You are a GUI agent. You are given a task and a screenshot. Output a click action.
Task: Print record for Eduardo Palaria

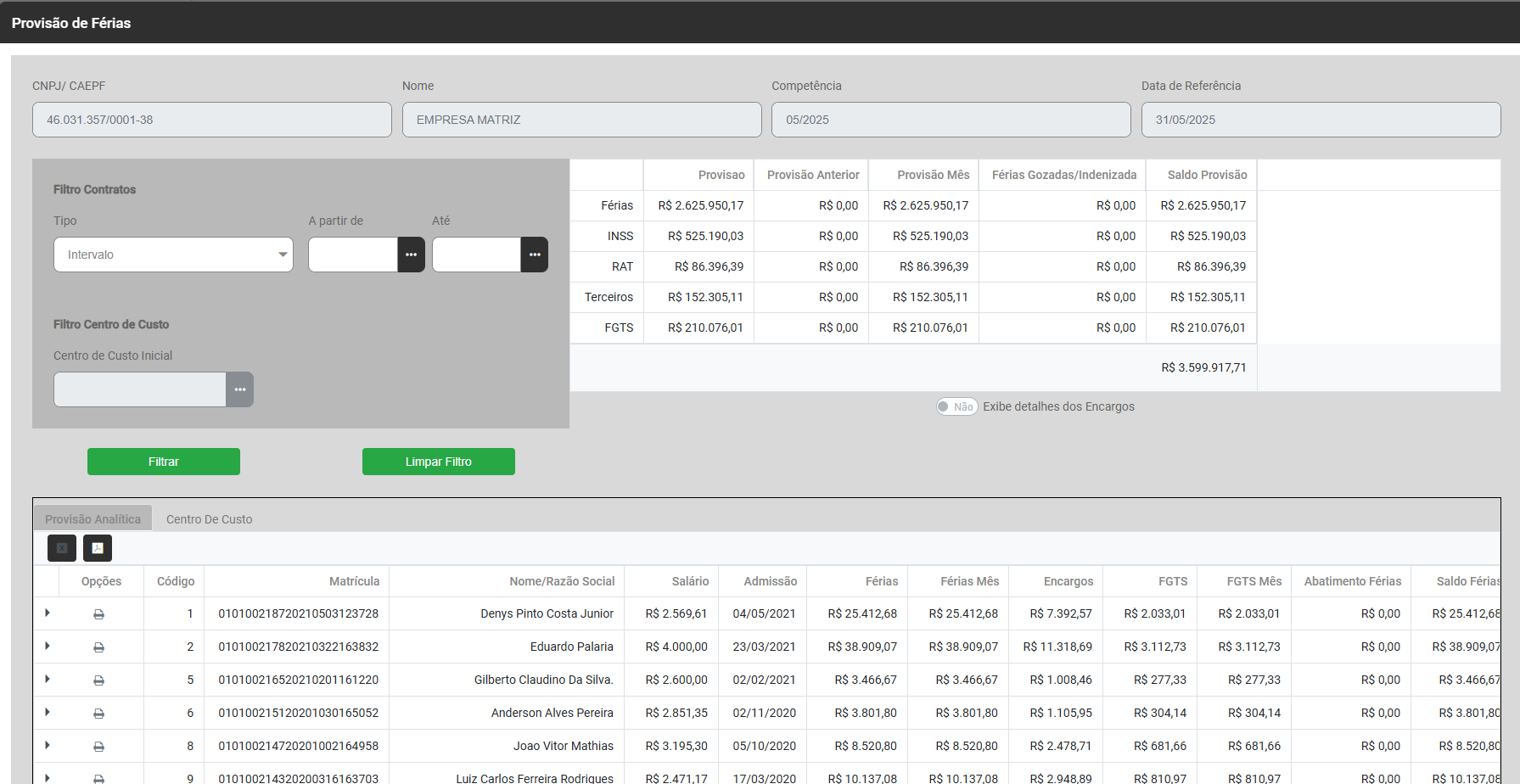98,647
